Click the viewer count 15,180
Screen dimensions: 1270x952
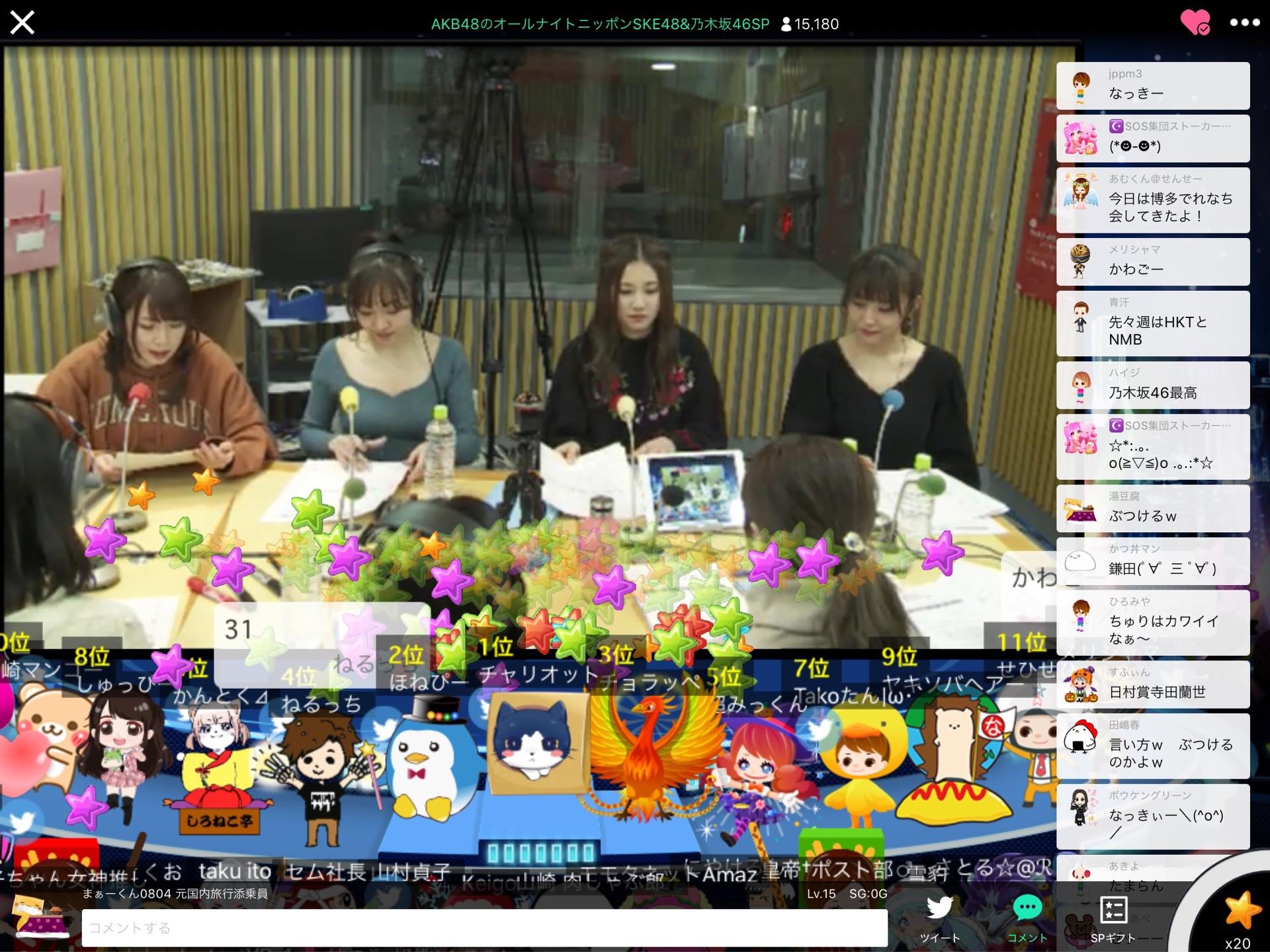click(810, 24)
